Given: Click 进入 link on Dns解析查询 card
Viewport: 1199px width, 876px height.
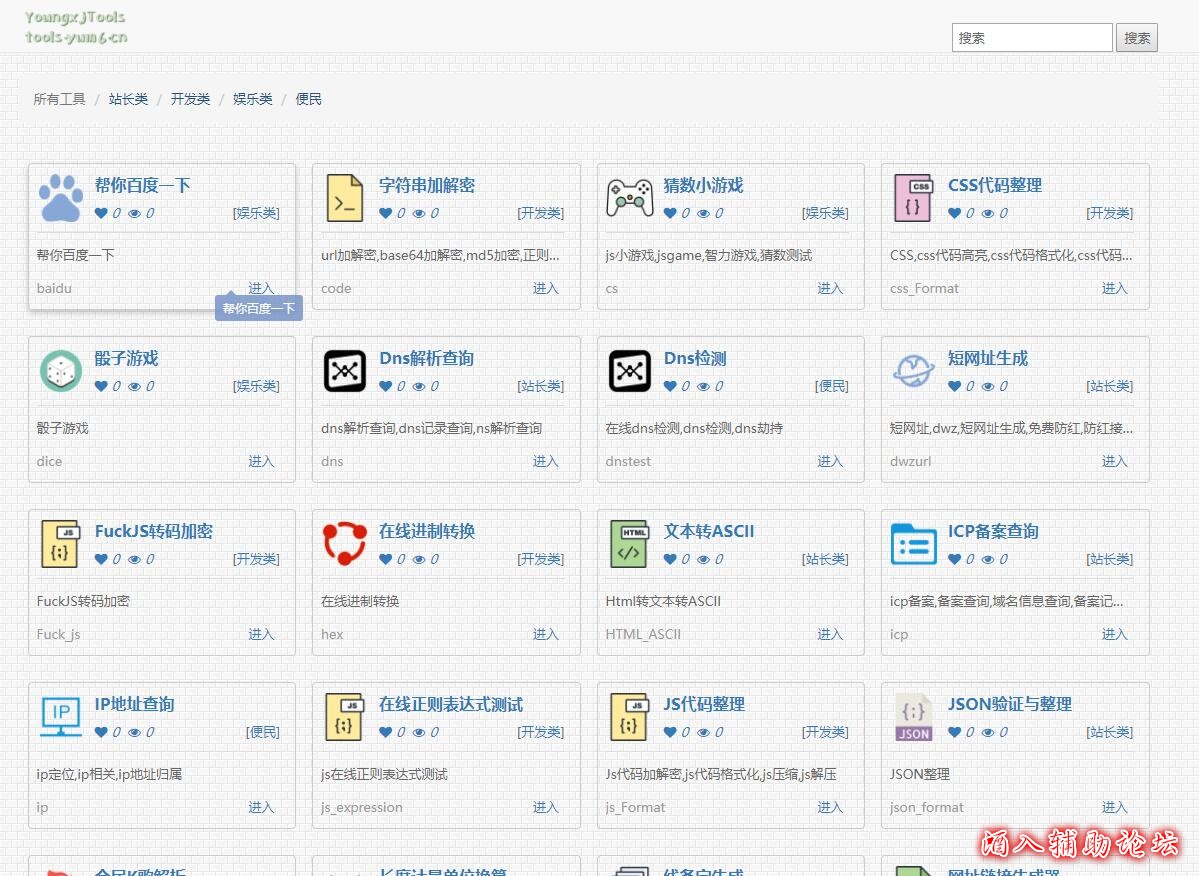Looking at the screenshot, I should (545, 461).
